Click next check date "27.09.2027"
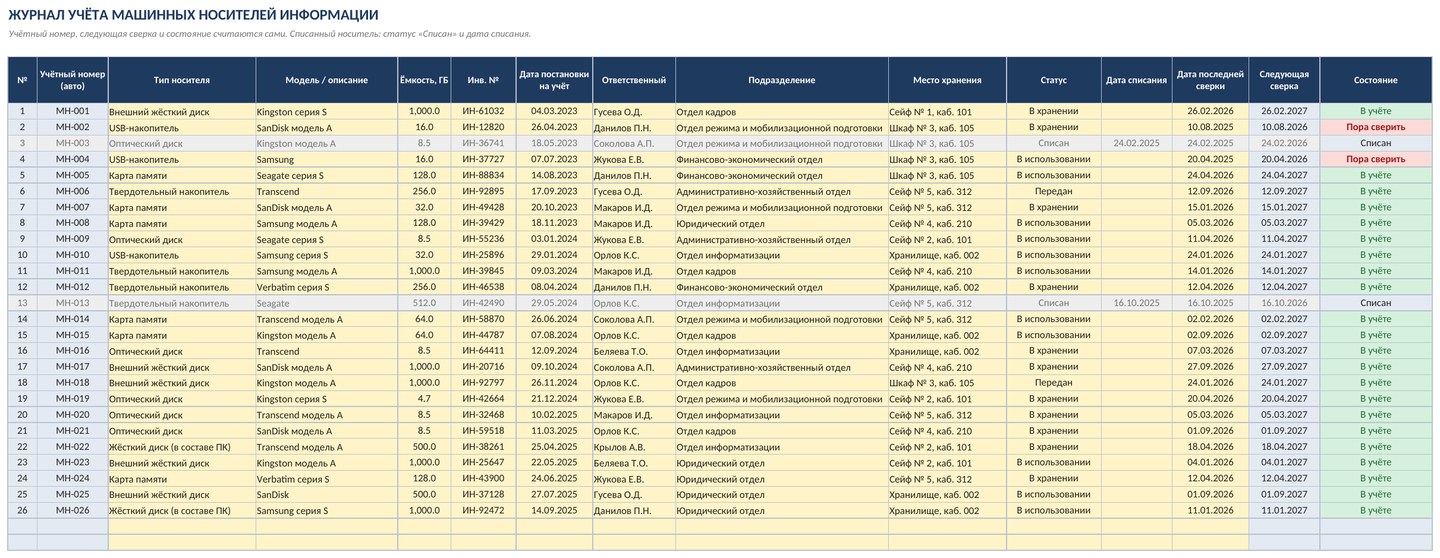This screenshot has height=558, width=1440. point(1284,367)
